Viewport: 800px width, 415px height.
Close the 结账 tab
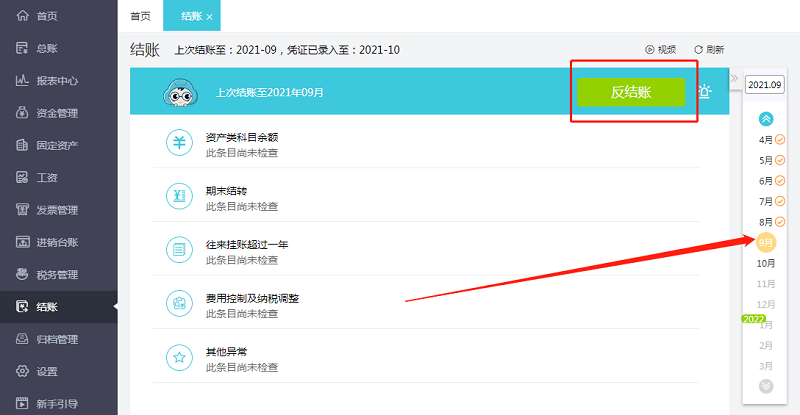click(x=210, y=17)
